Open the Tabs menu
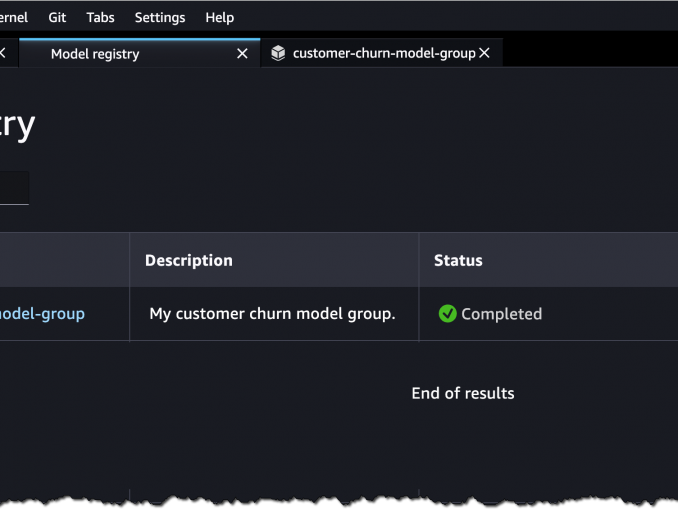The width and height of the screenshot is (678, 509). click(100, 17)
